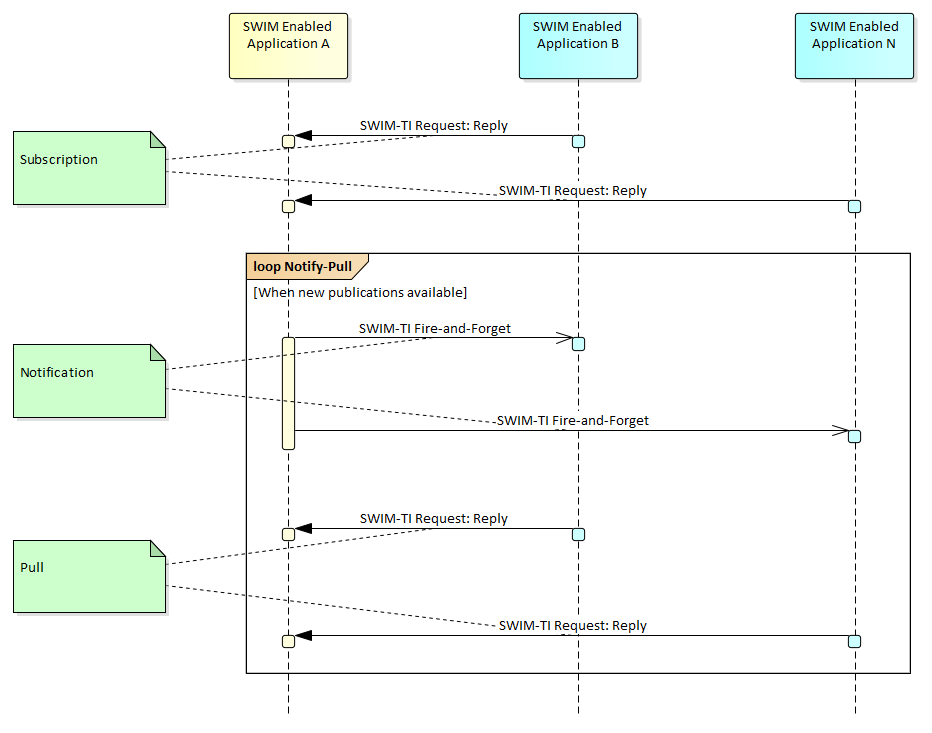The height and width of the screenshot is (733, 932).
Task: Select Pull's Request: Reply label from Application N
Action: 573,626
